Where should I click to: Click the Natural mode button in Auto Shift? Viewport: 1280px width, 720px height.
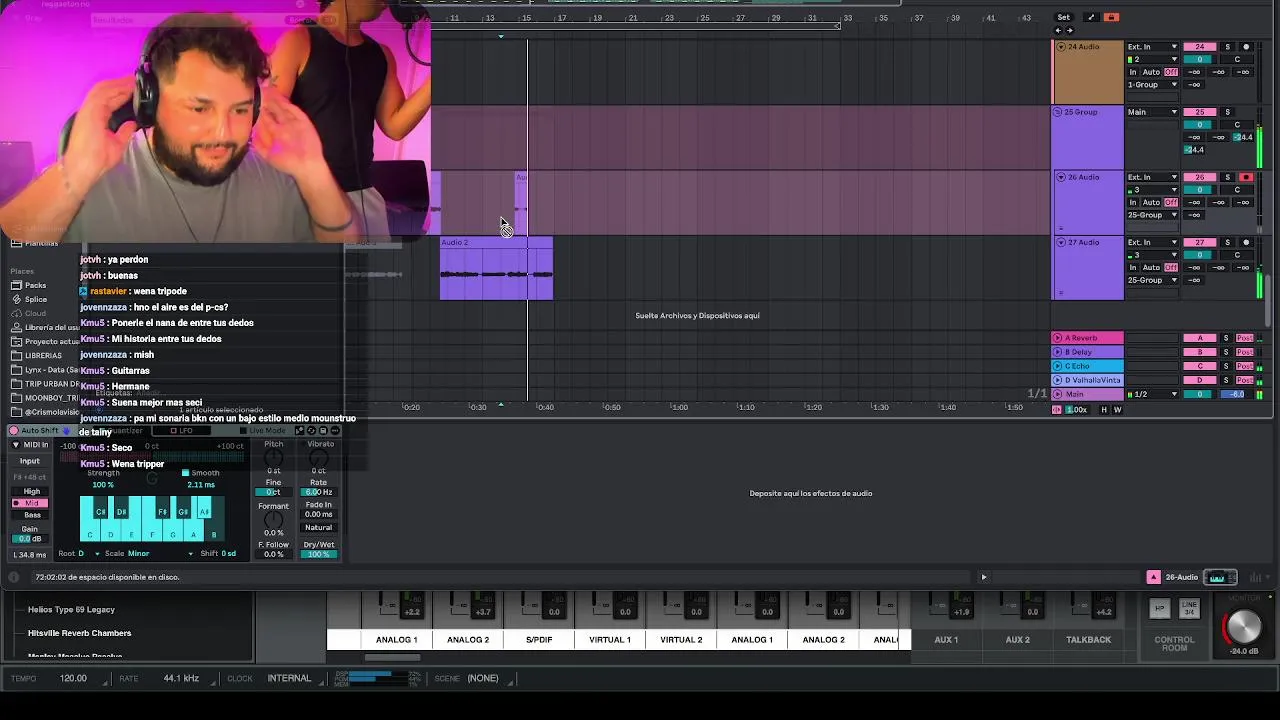[319, 527]
